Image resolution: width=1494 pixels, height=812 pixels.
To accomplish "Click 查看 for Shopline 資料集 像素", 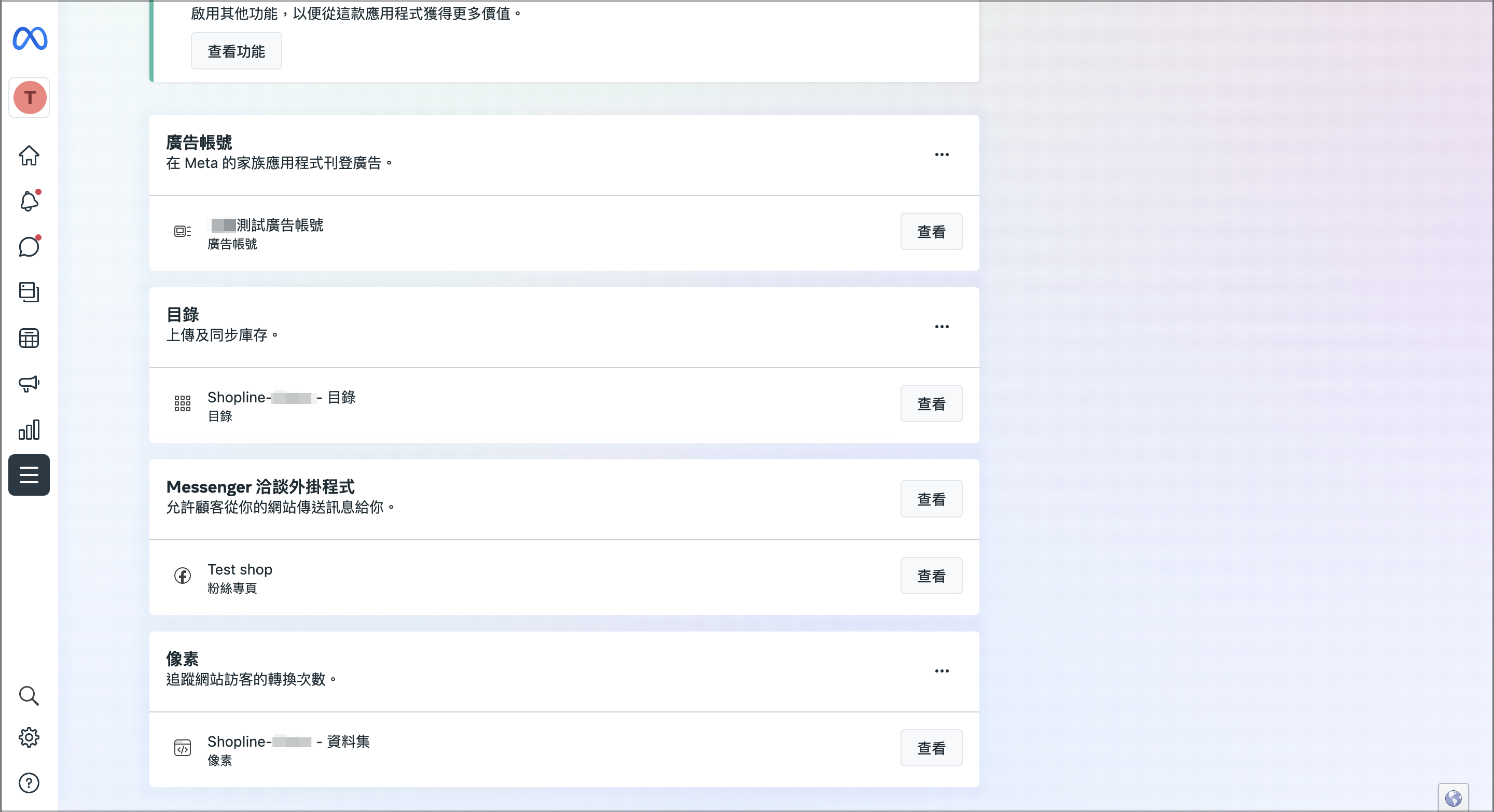I will [932, 748].
